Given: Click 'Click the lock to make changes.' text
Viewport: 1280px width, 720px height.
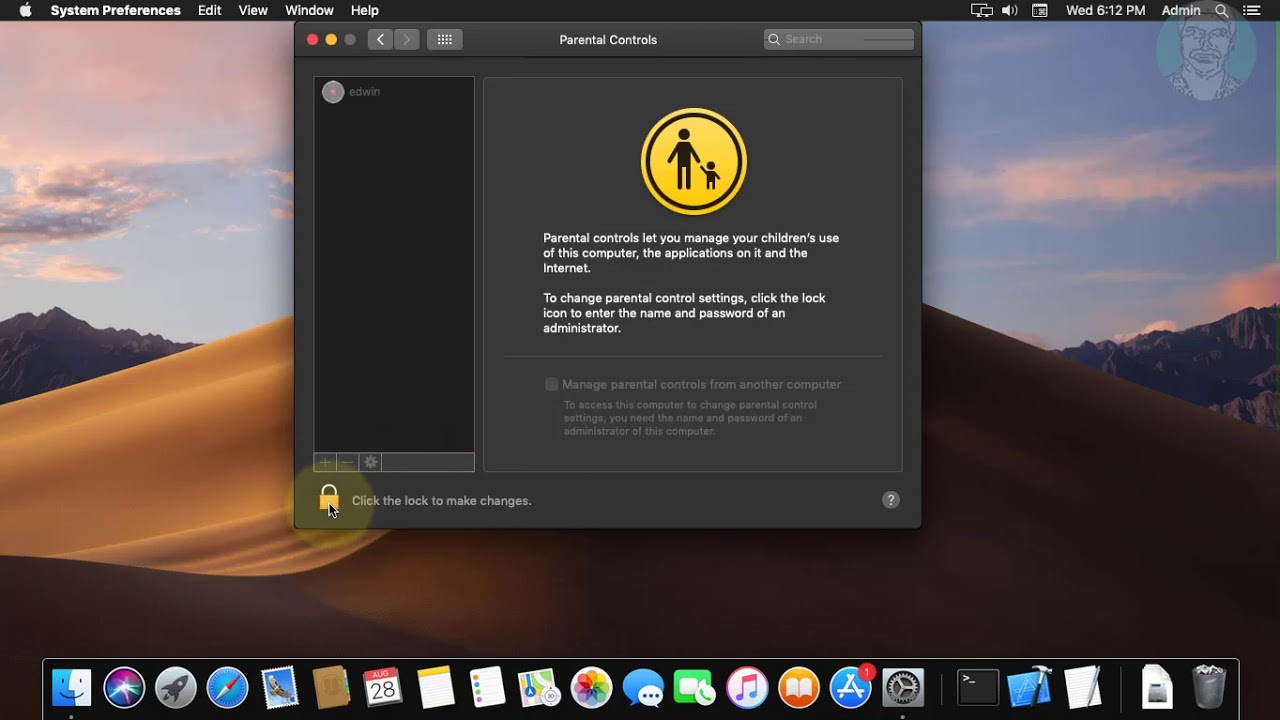Looking at the screenshot, I should (x=442, y=501).
